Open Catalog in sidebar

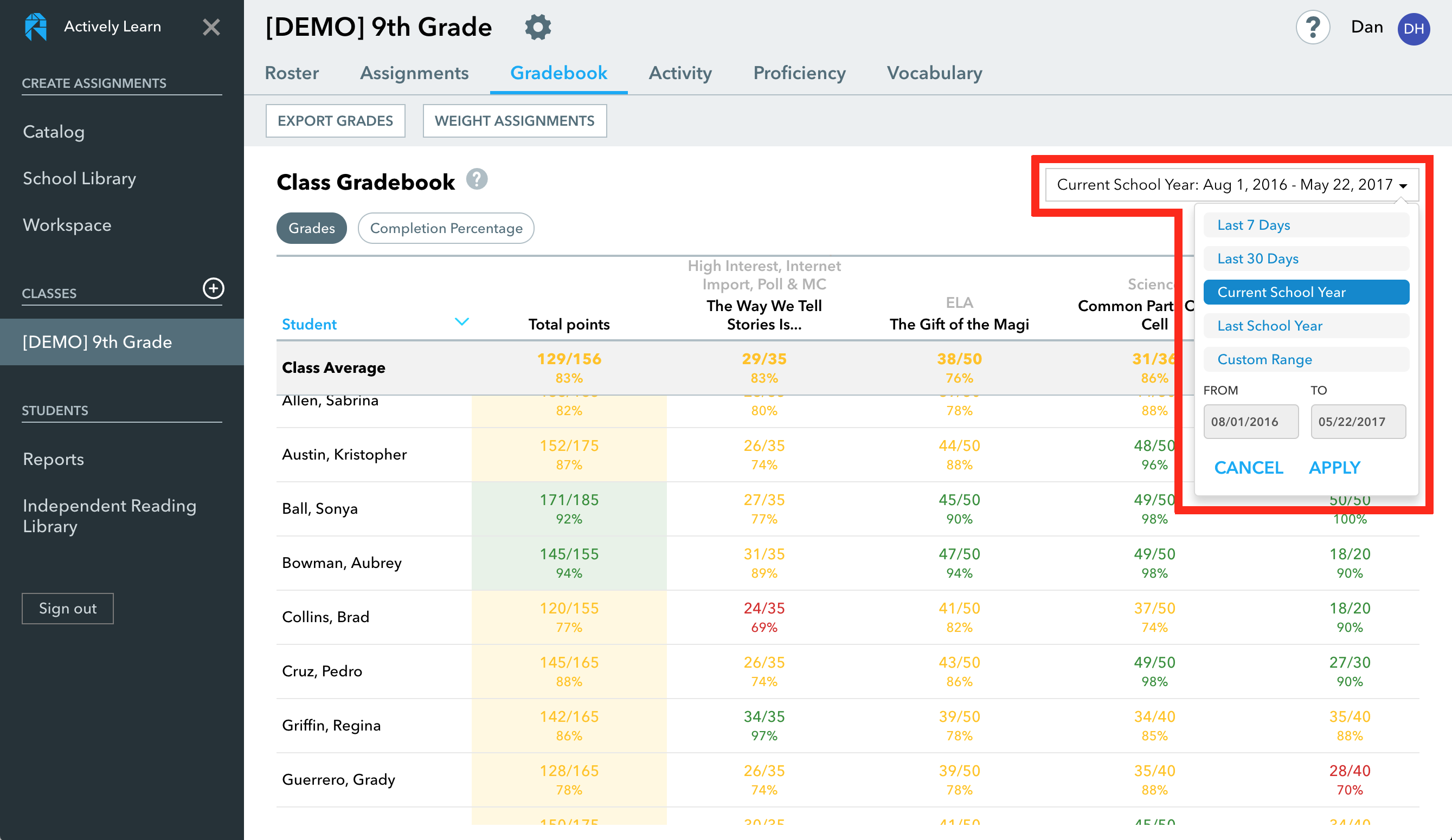pos(54,132)
